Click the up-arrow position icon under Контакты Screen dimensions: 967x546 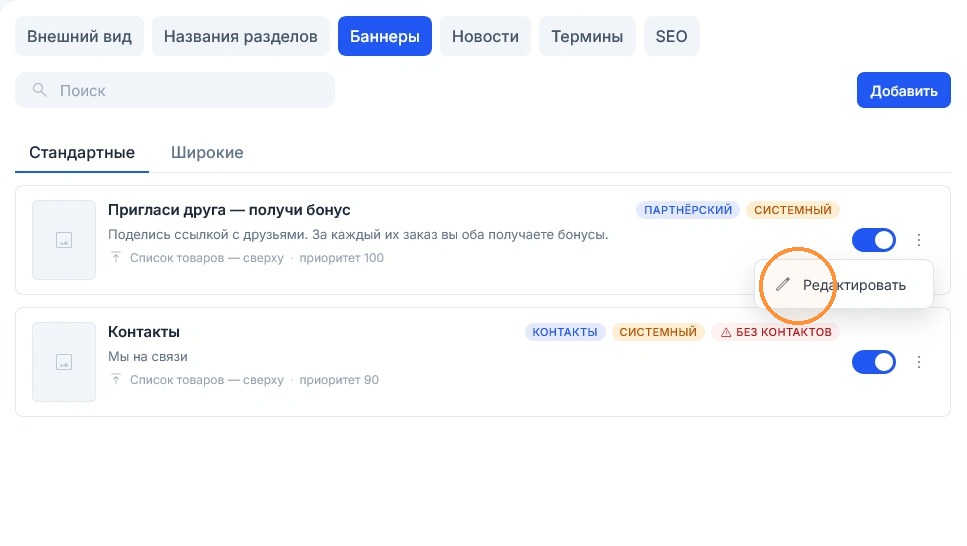(x=116, y=379)
